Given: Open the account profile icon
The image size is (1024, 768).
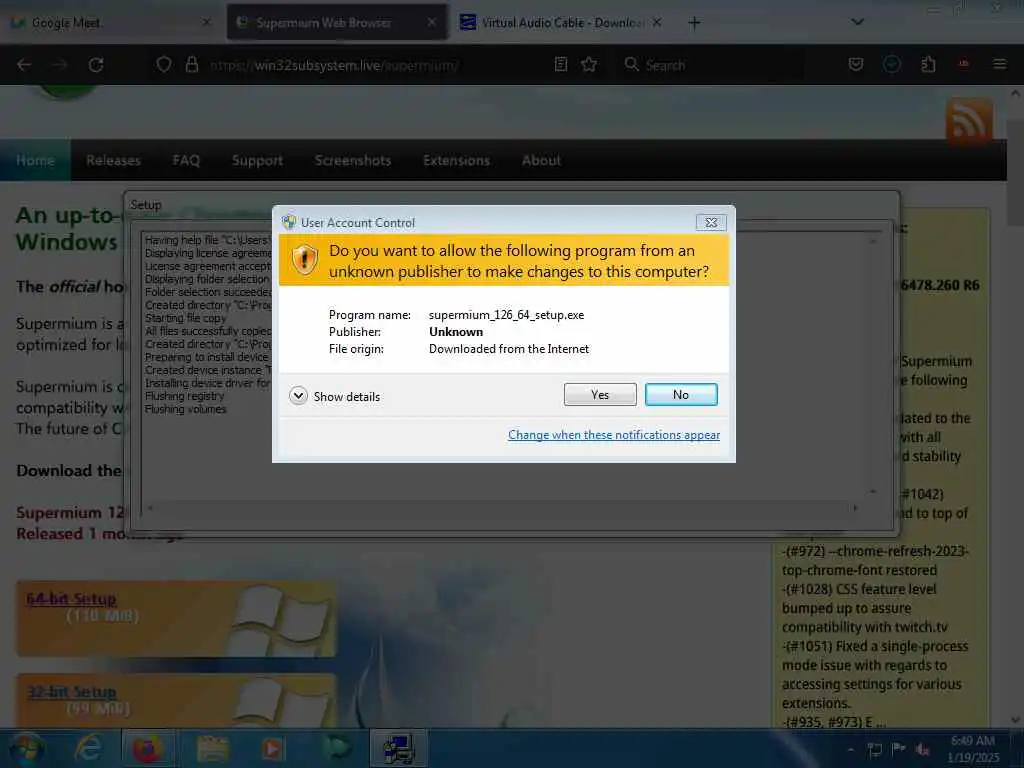Looking at the screenshot, I should click(891, 64).
